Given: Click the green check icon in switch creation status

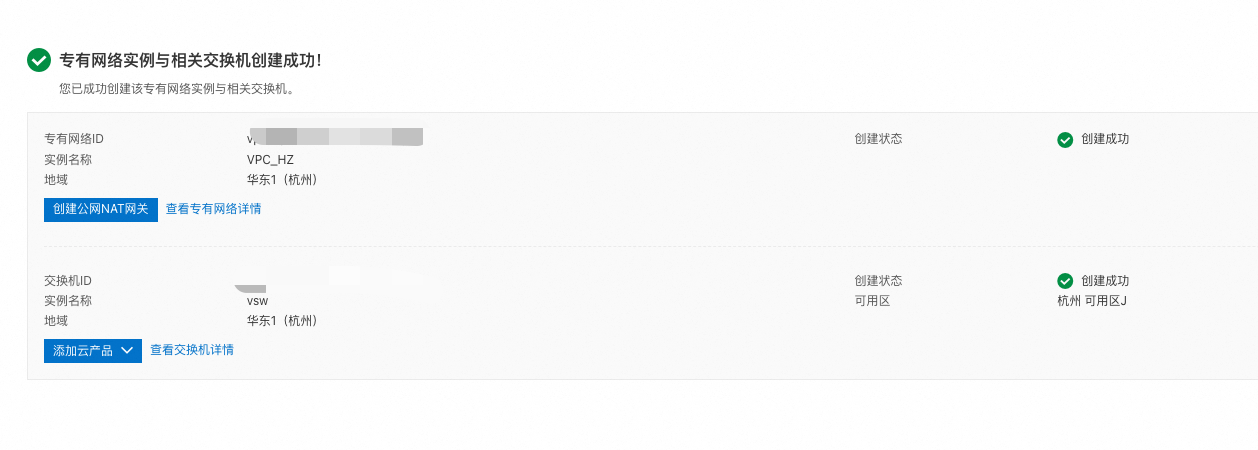Looking at the screenshot, I should tap(1065, 281).
